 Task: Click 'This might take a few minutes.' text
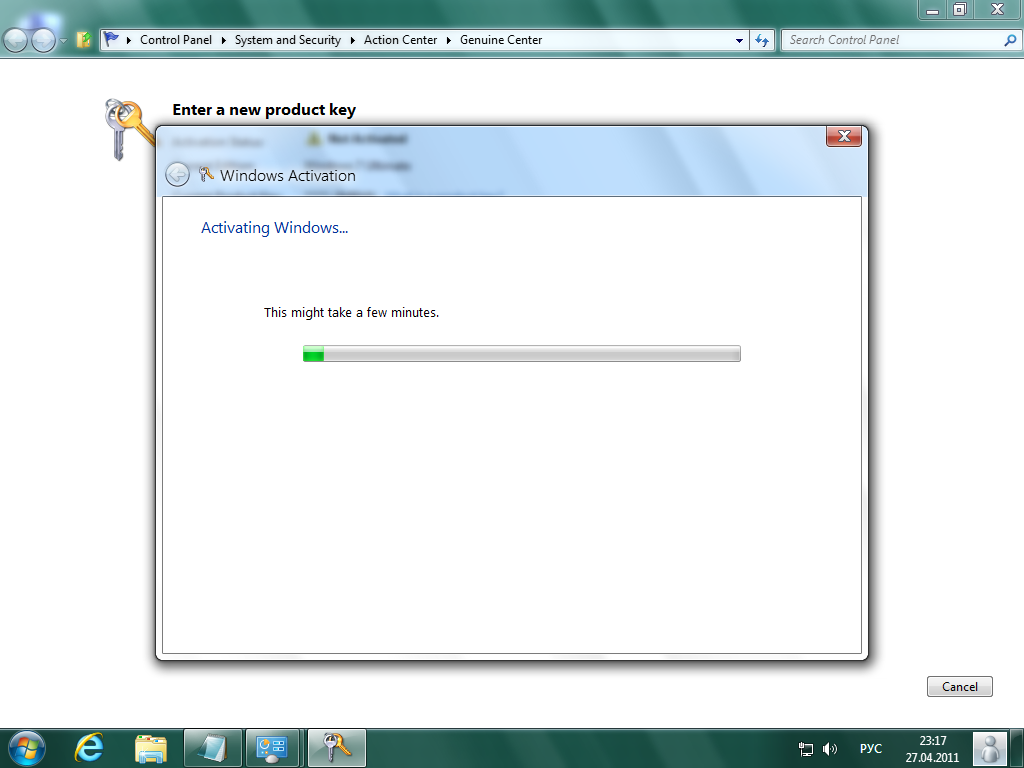coord(351,313)
